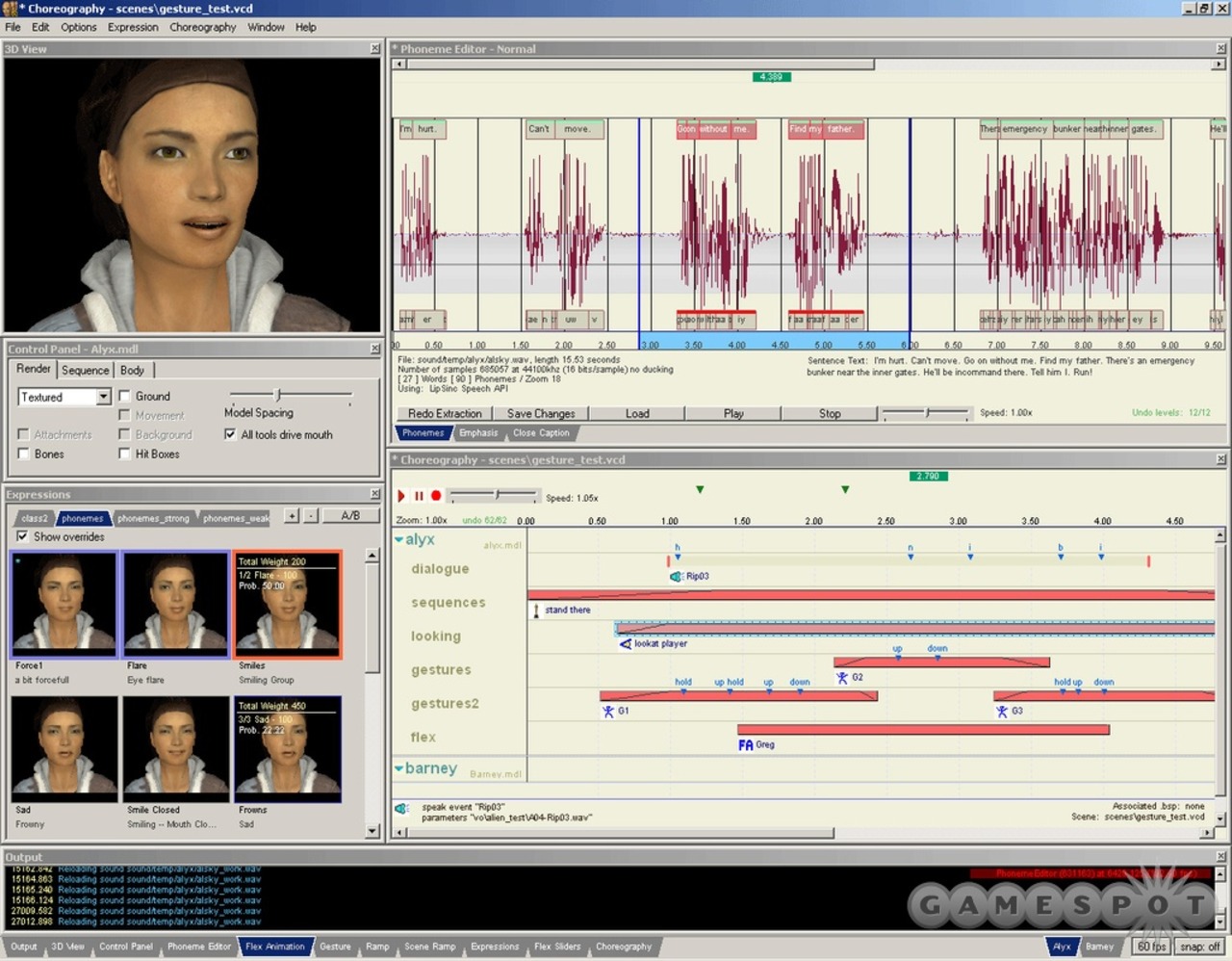Click the Load button in Phoneme Editor
This screenshot has width=1232, height=961.
click(x=637, y=413)
